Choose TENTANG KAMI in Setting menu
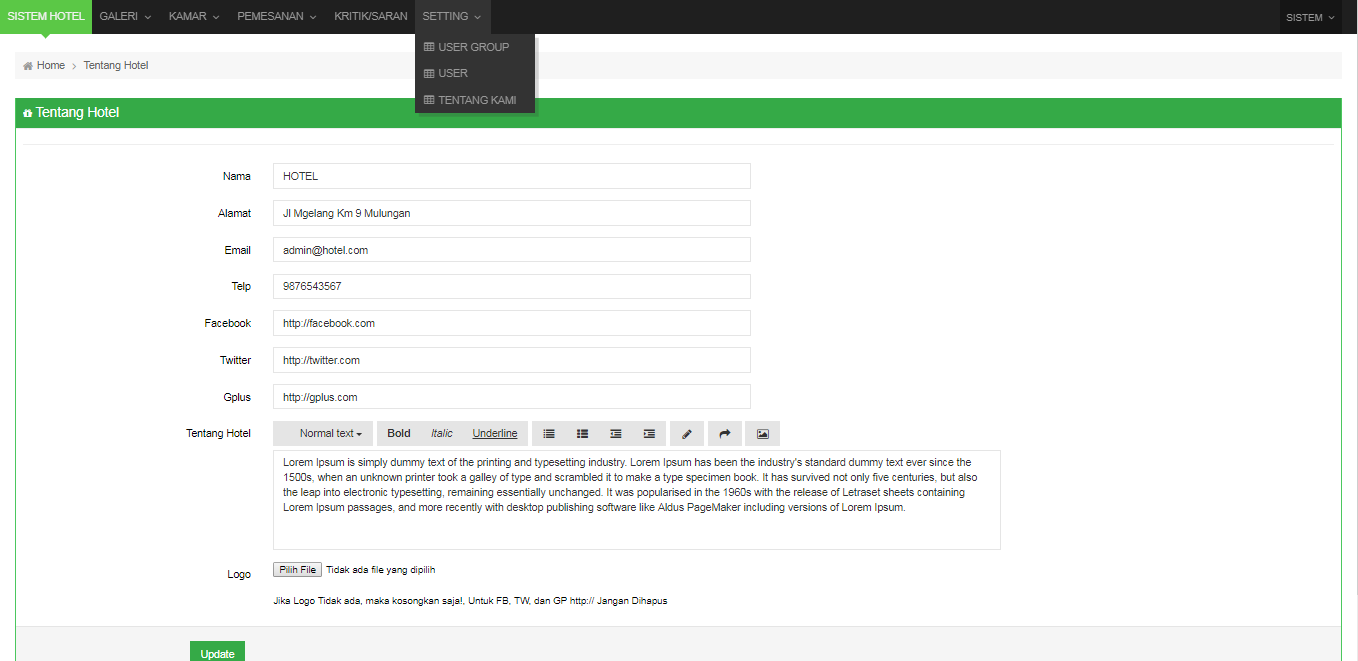Viewport: 1358px width, 661px height. (x=476, y=100)
